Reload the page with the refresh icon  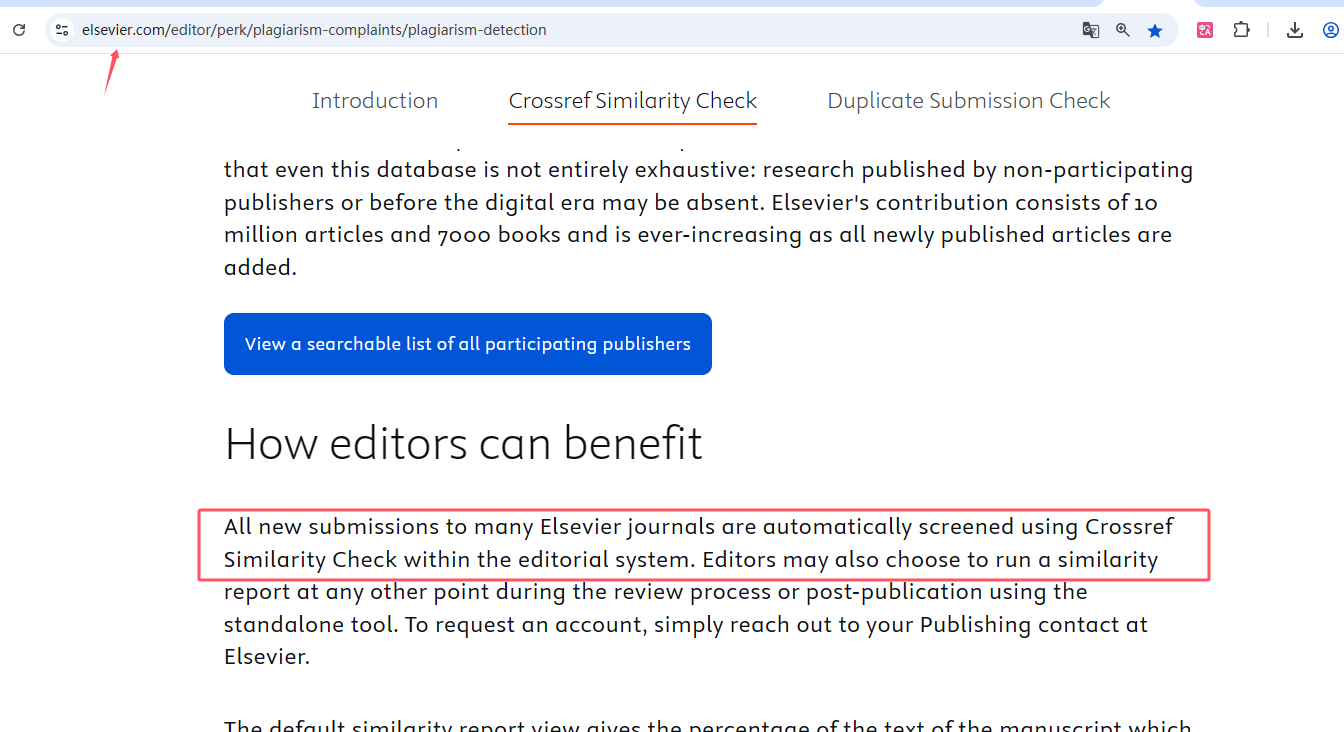tap(18, 30)
